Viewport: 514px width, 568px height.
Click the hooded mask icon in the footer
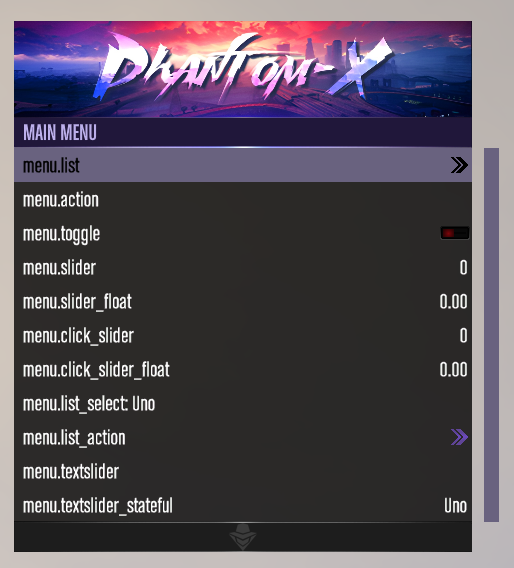(243, 536)
